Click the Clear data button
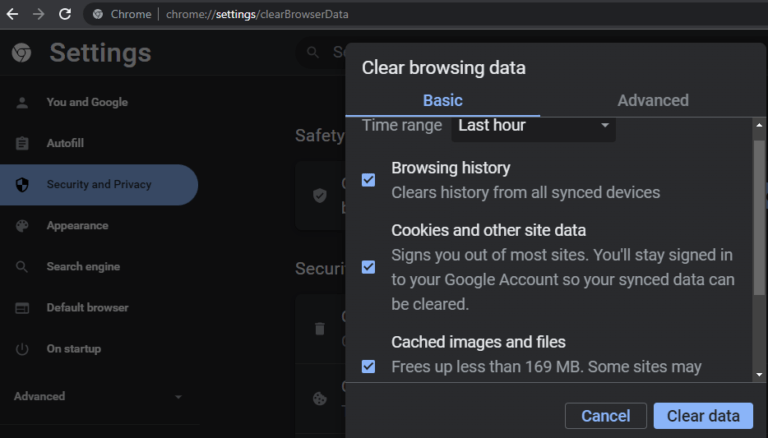768x438 pixels. (x=702, y=416)
